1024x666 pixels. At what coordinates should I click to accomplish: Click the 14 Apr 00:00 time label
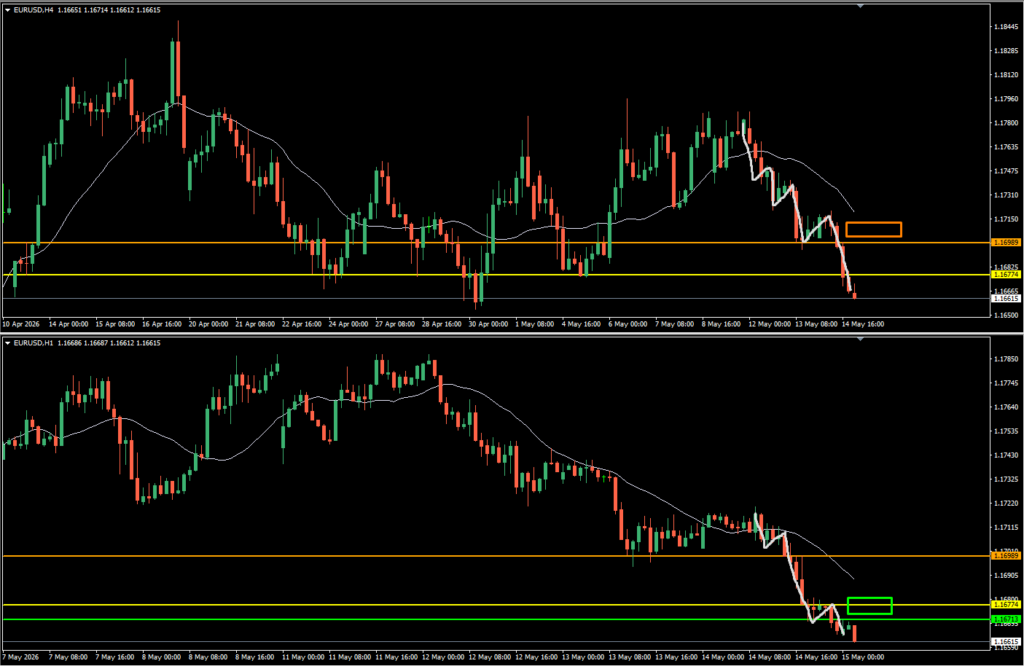(69, 324)
